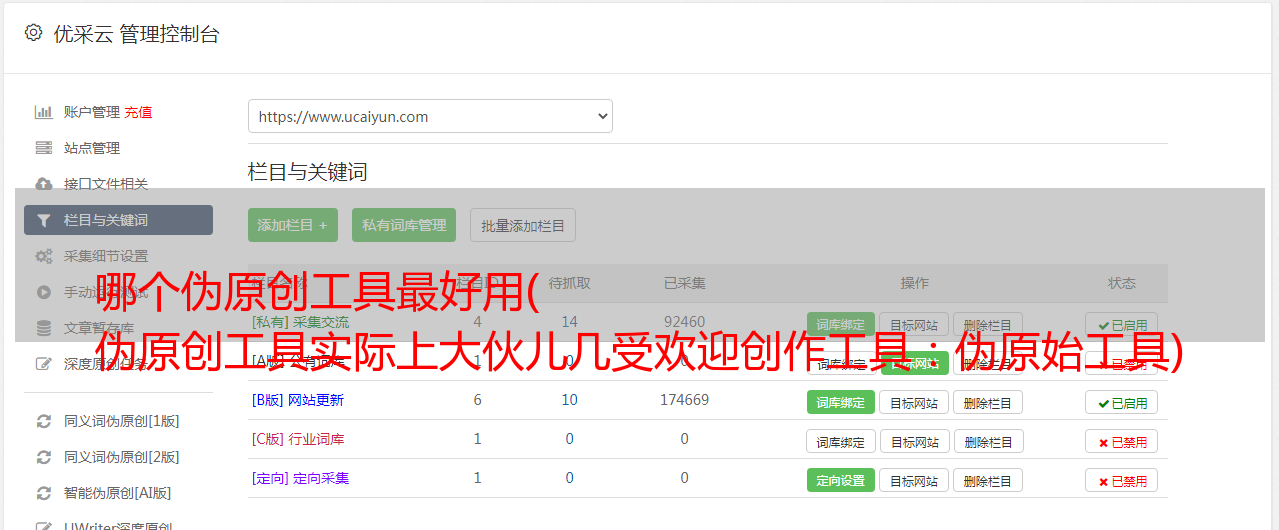Click the 待抓取 value 10 in 网站更新 row
This screenshot has width=1279, height=530.
(569, 400)
